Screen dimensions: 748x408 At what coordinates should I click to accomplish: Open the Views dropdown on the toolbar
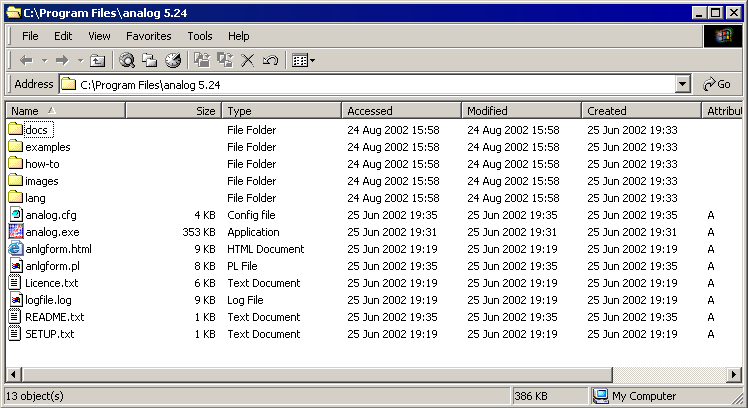pos(303,61)
